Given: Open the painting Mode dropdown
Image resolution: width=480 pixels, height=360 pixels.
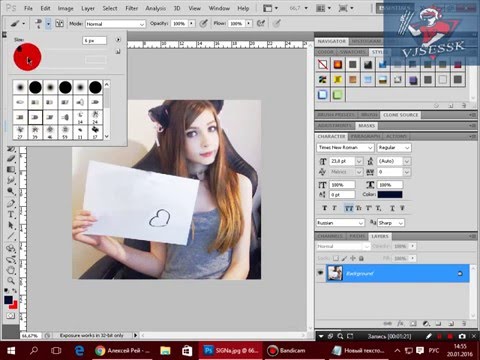Looking at the screenshot, I should 115,24.
